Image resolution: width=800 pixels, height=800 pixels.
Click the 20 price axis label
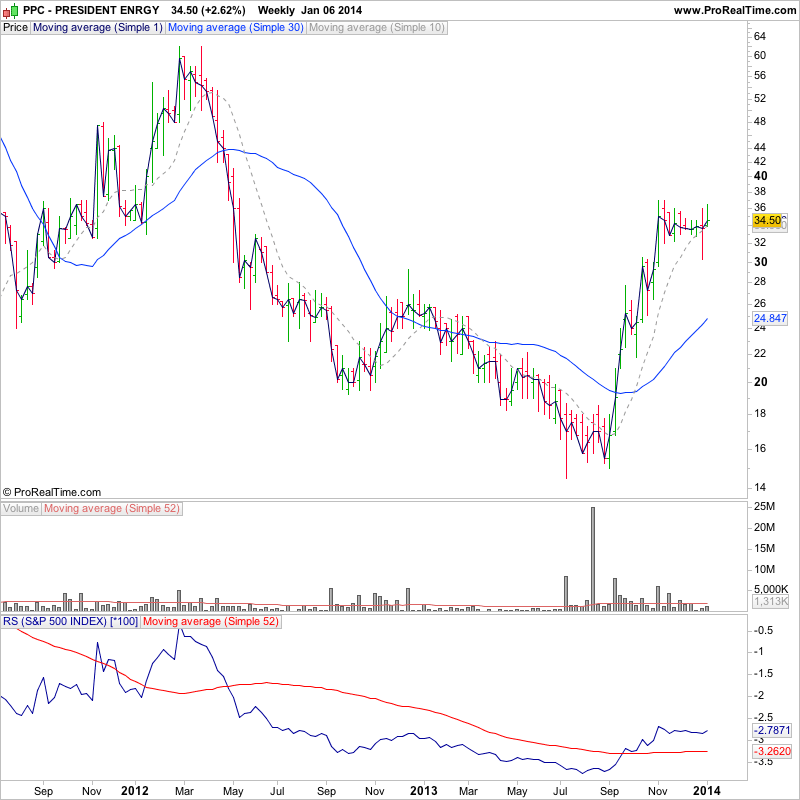[x=760, y=382]
